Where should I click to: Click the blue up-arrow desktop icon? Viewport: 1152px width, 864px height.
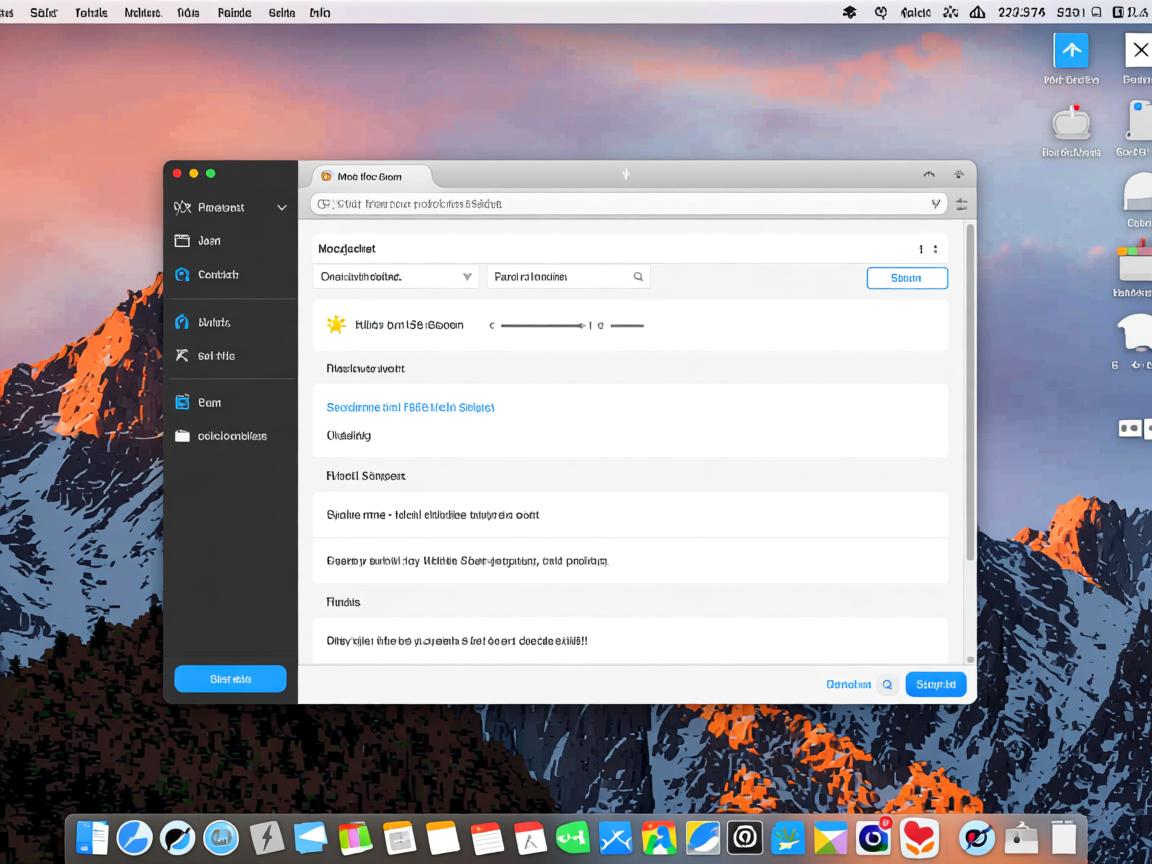click(x=1071, y=50)
